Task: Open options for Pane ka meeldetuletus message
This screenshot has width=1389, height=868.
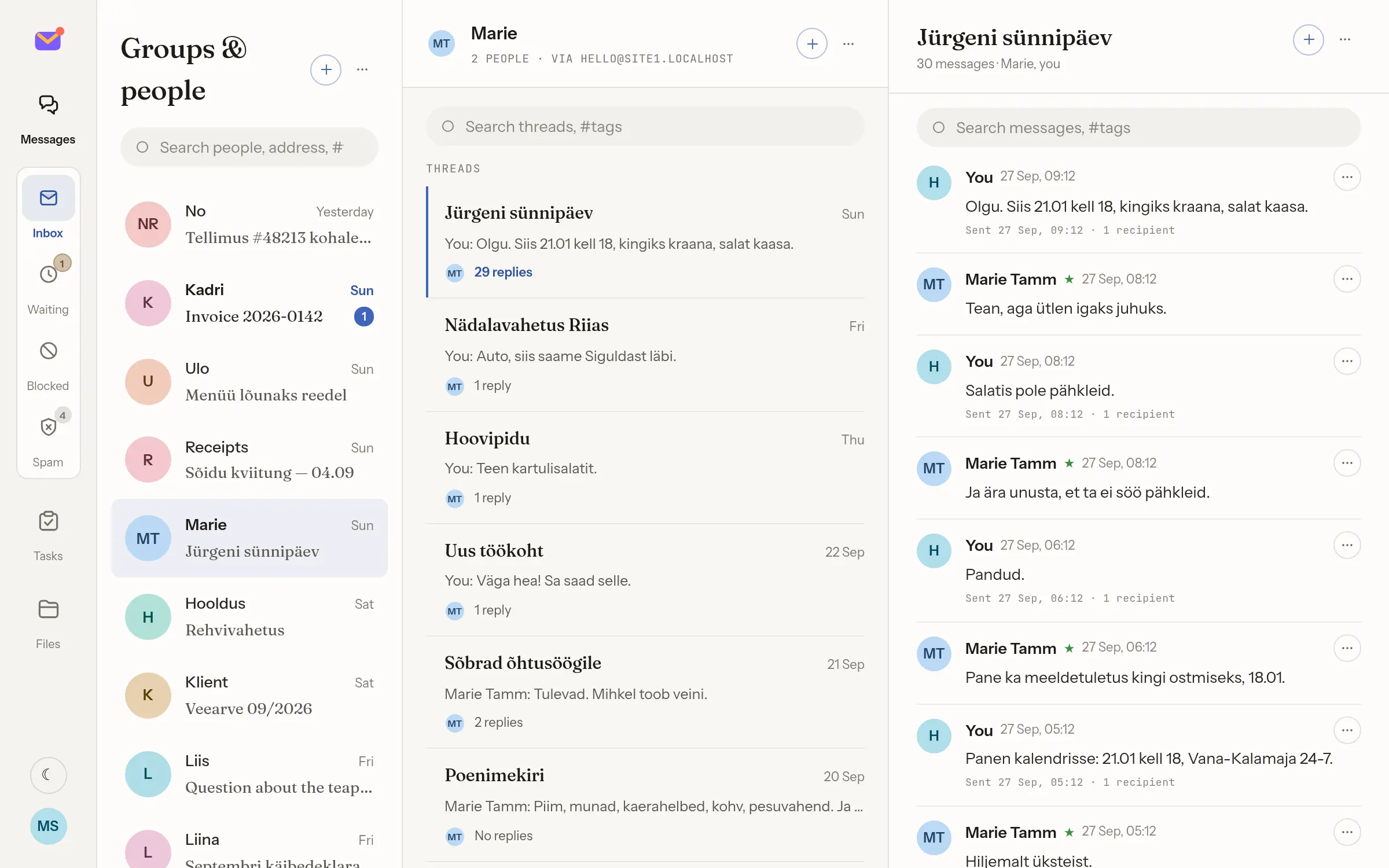Action: pyautogui.click(x=1347, y=648)
